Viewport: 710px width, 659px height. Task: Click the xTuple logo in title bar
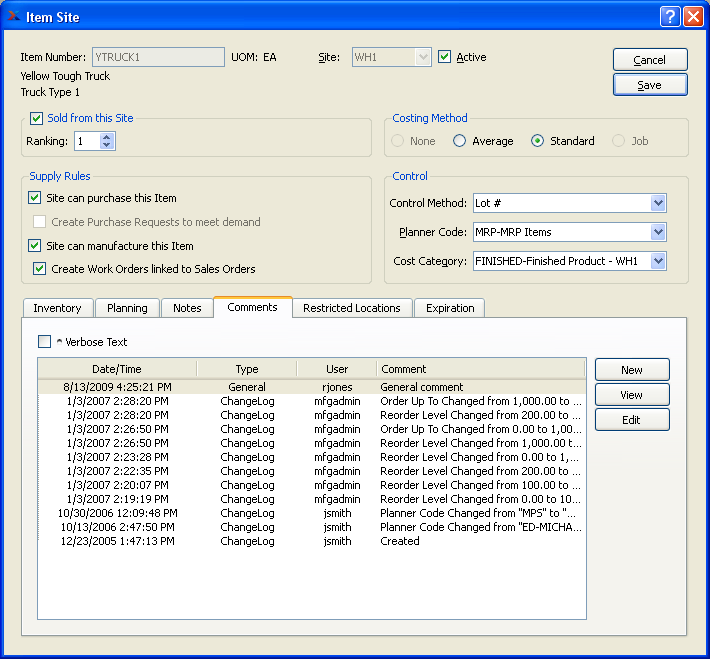click(13, 16)
